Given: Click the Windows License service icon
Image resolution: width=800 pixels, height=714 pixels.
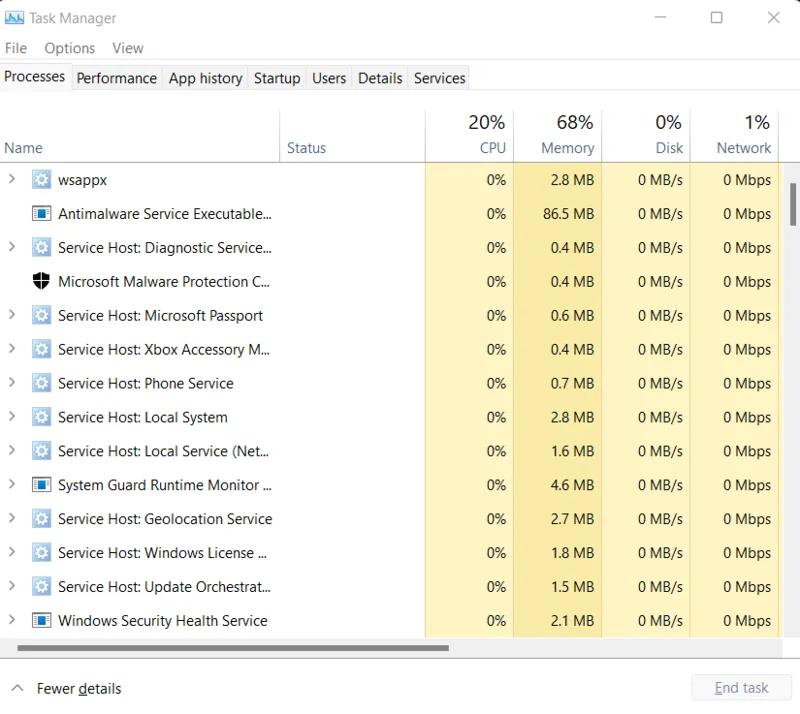Looking at the screenshot, I should [x=41, y=553].
